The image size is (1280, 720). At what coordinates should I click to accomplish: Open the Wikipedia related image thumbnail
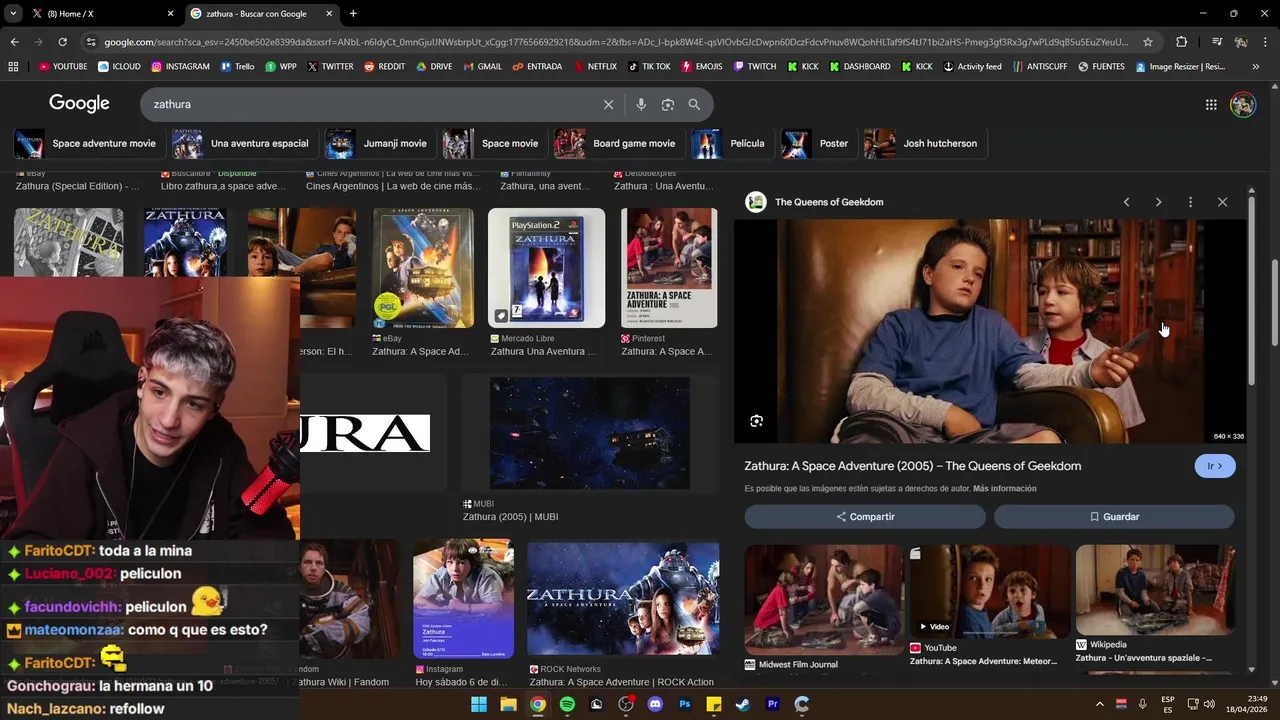click(x=1155, y=590)
